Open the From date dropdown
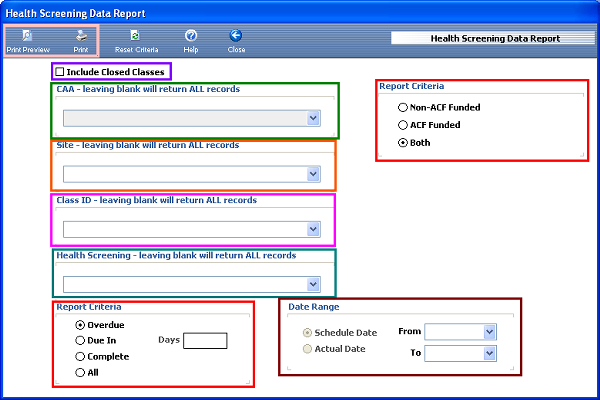This screenshot has height=400, width=600. [489, 332]
